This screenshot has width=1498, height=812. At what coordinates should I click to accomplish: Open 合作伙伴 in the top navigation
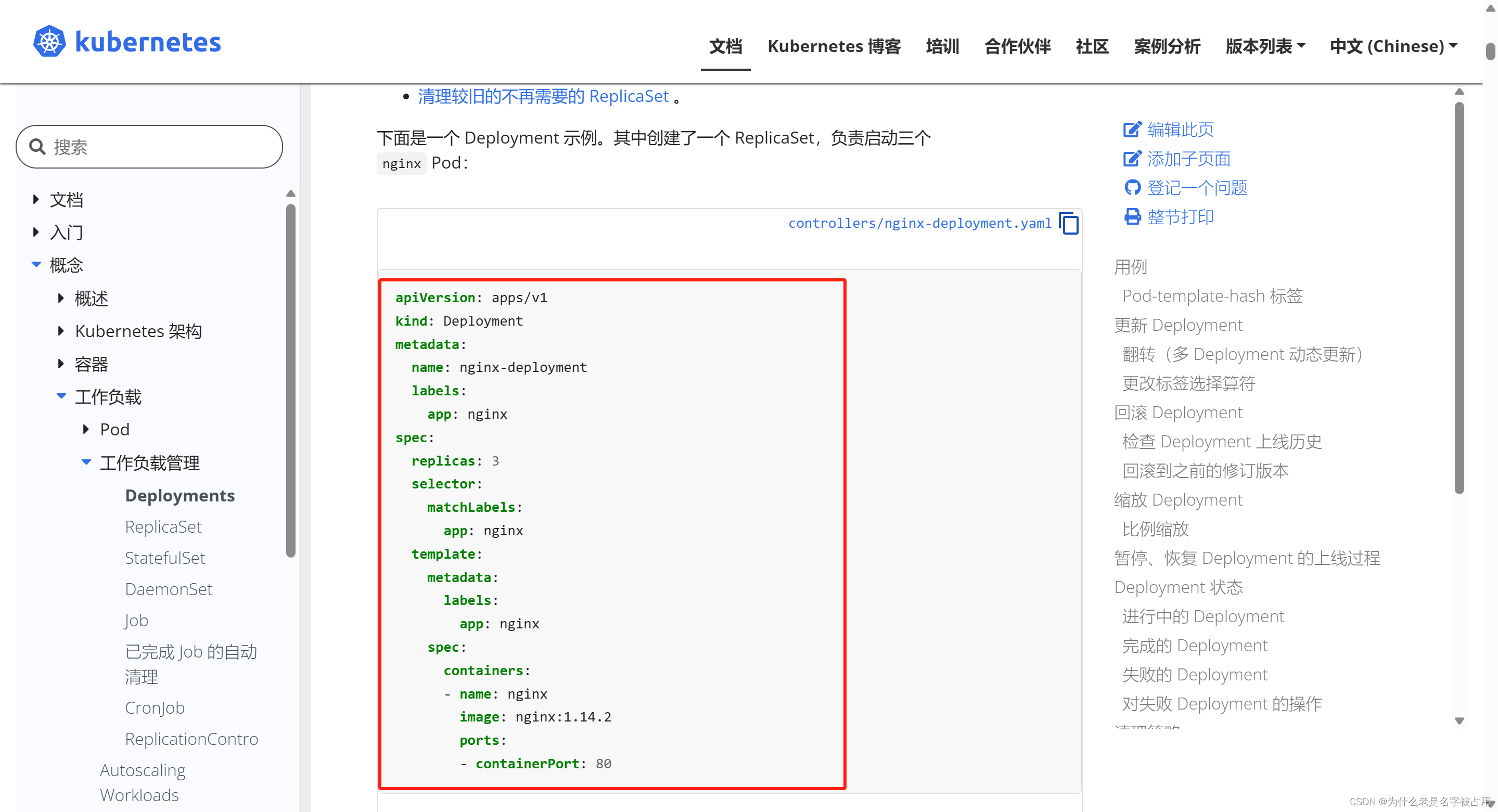(1017, 46)
